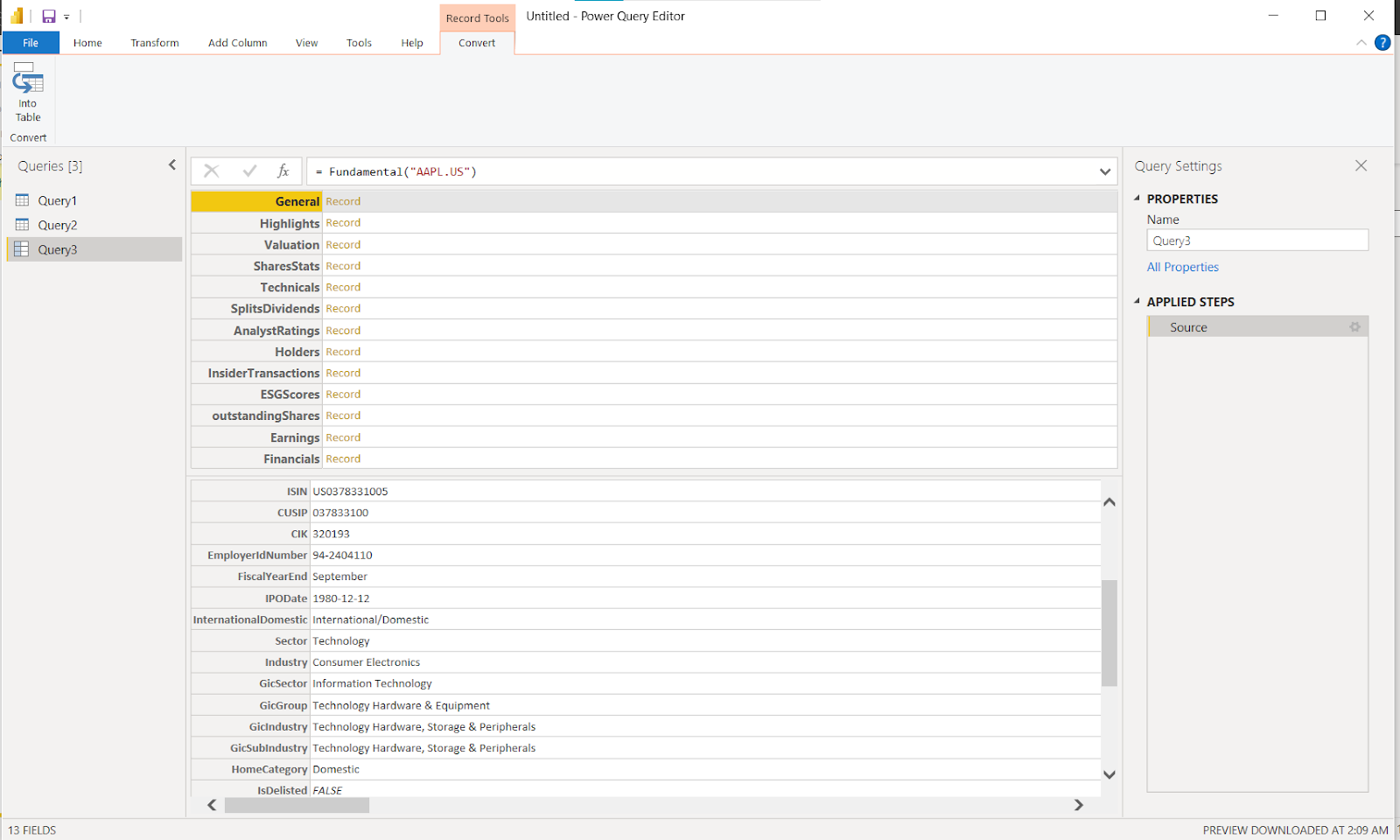Open the Financials Record link

[343, 458]
